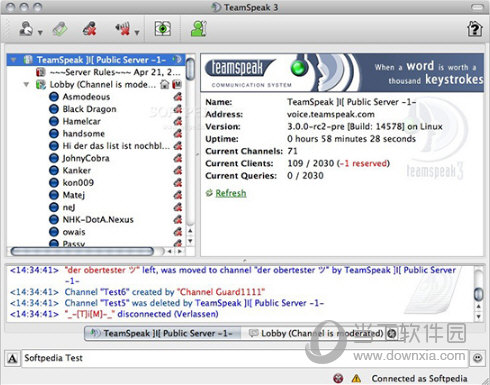Collapse the TeamSpeak Public Server tree root
This screenshot has height=385, width=490.
click(14, 60)
